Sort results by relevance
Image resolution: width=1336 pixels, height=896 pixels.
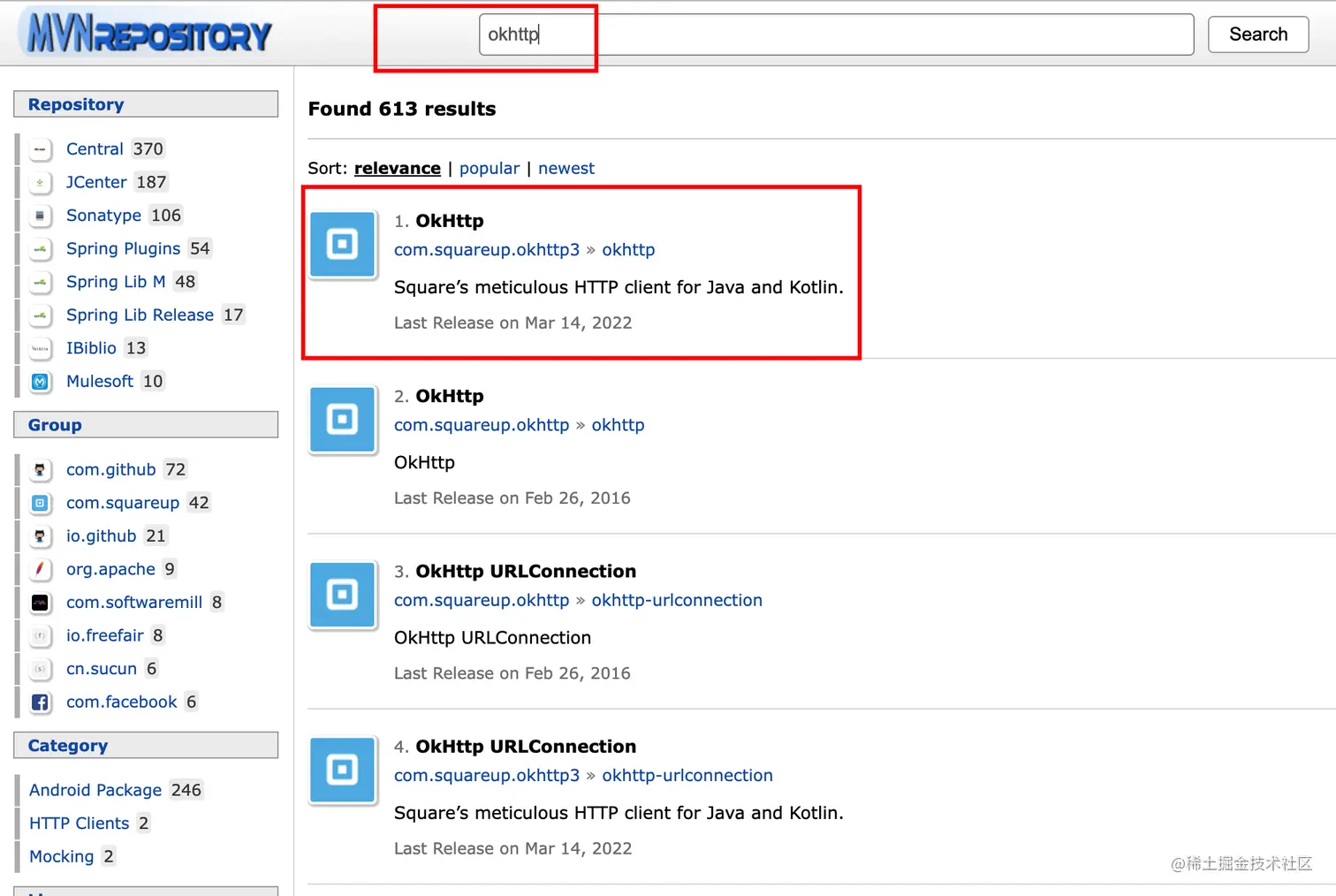point(398,168)
